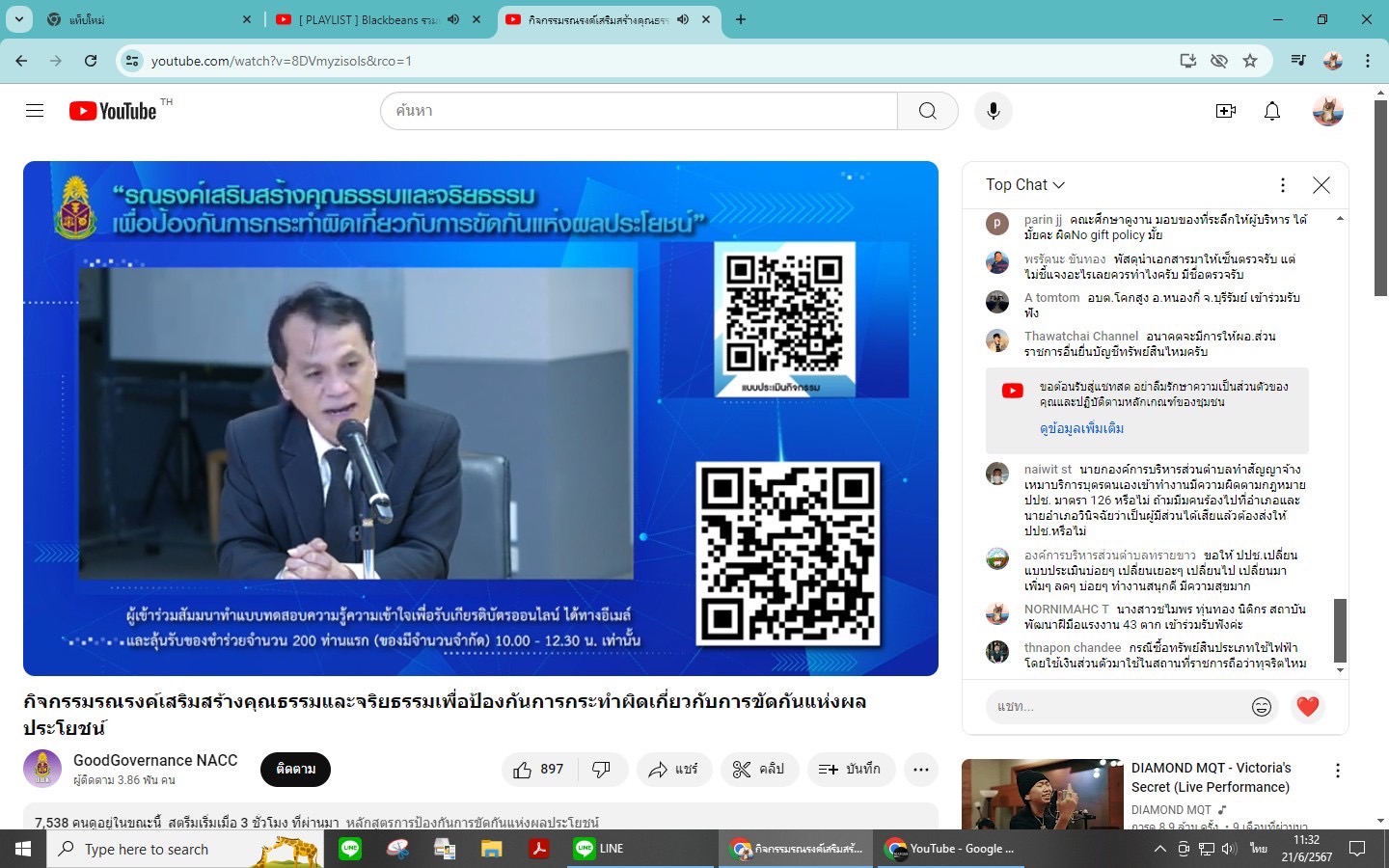Click the Windows taskbar search box
Image resolution: width=1389 pixels, height=868 pixels.
pos(185,849)
